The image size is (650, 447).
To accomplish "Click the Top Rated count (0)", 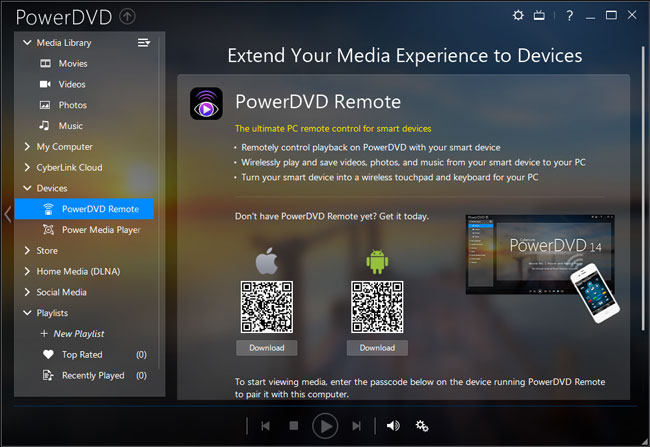I will pyautogui.click(x=141, y=355).
